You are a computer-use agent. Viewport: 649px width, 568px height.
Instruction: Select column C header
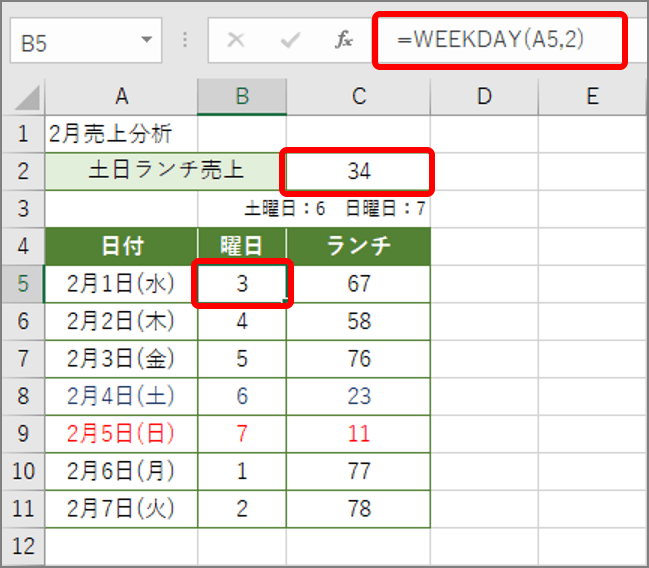pos(358,97)
